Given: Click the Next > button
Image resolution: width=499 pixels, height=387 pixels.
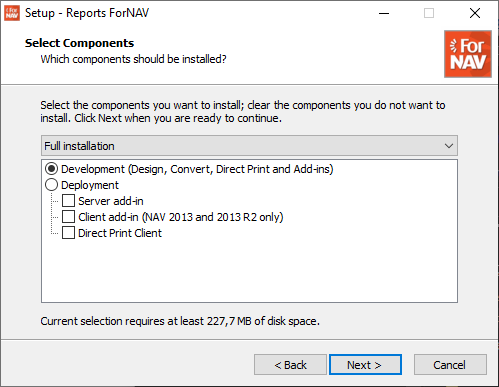Looking at the screenshot, I should tap(365, 365).
